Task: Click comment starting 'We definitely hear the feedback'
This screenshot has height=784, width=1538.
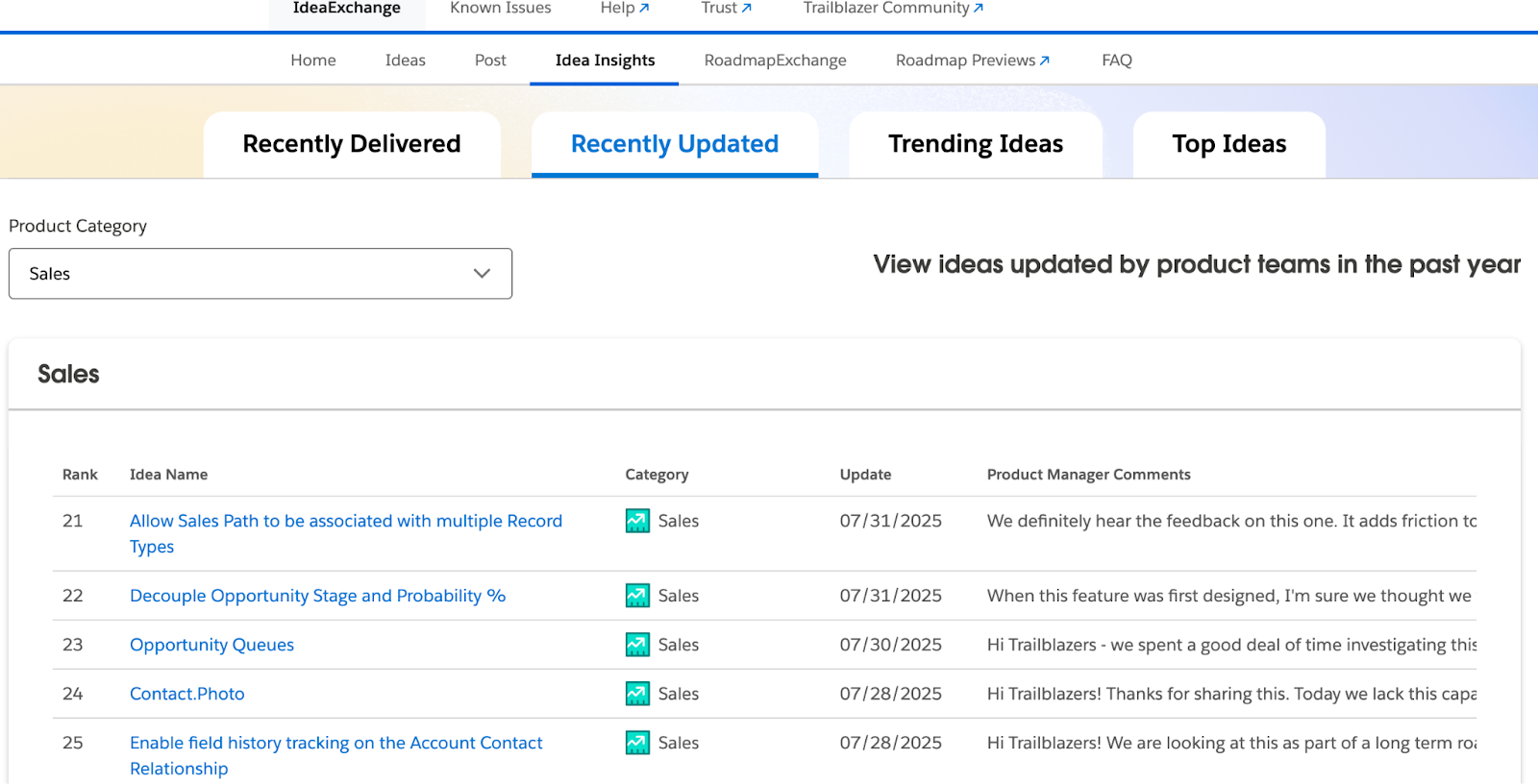Action: point(1231,521)
